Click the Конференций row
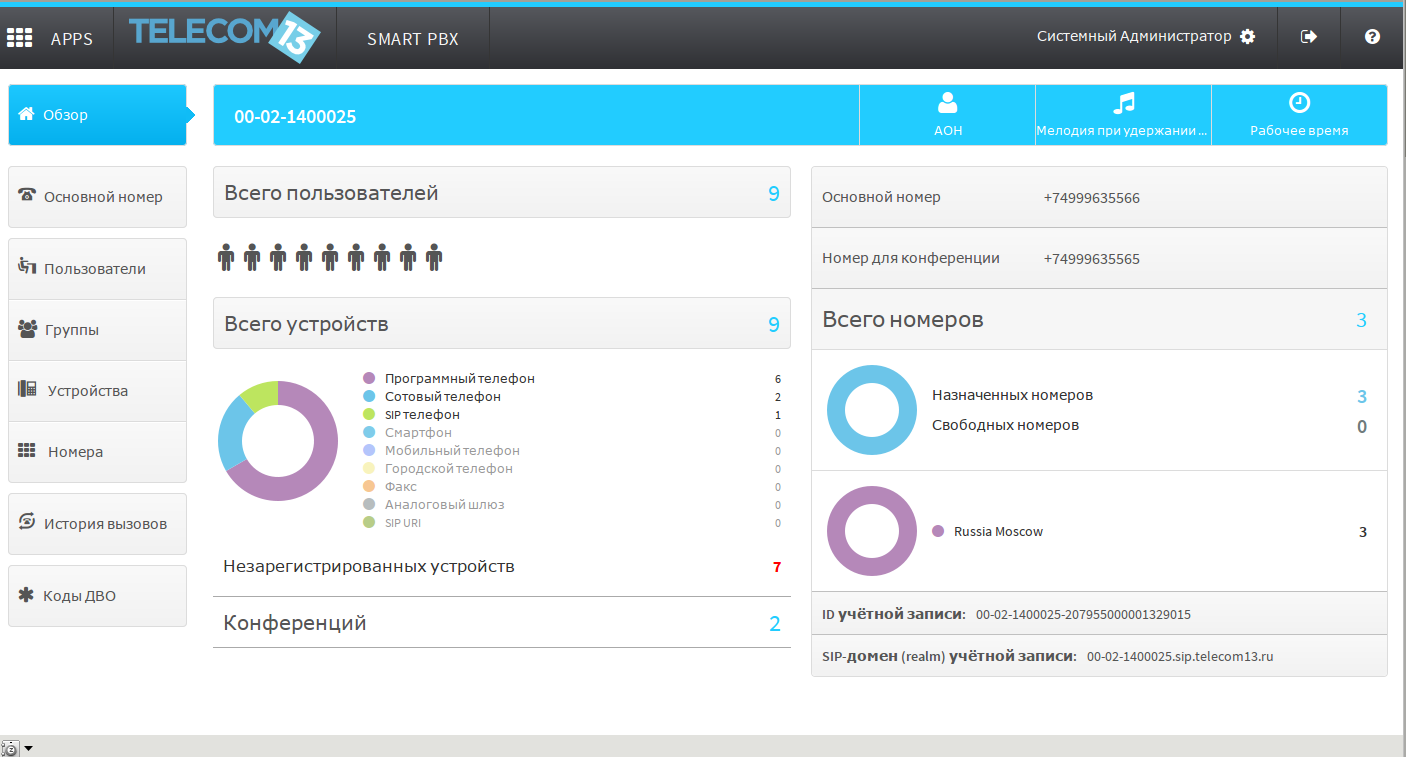Screen dimensions: 1406x757 tap(502, 623)
